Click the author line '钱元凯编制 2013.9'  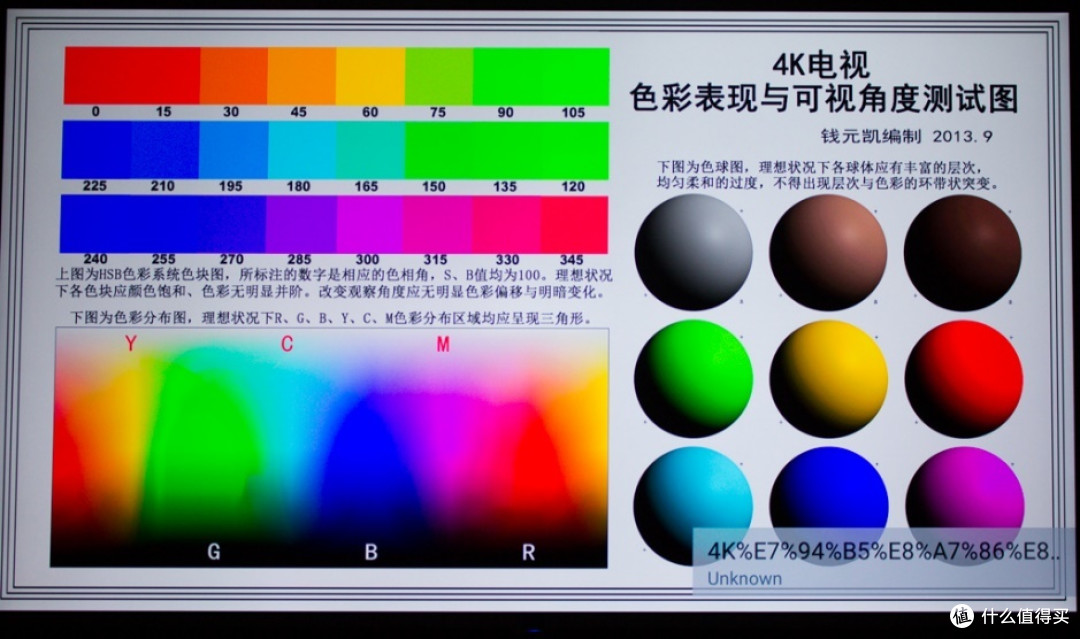click(x=906, y=136)
